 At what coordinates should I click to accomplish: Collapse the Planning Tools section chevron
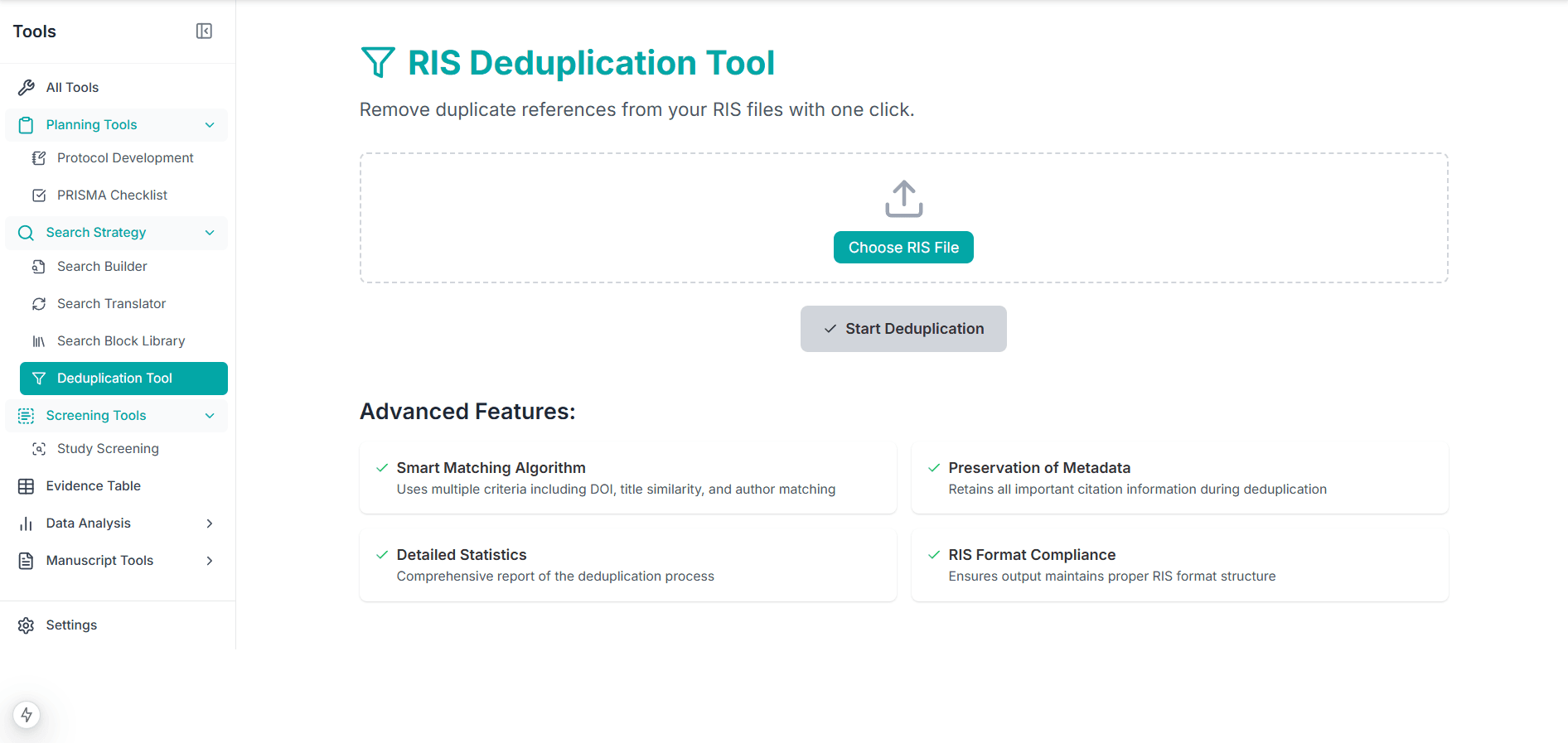210,125
